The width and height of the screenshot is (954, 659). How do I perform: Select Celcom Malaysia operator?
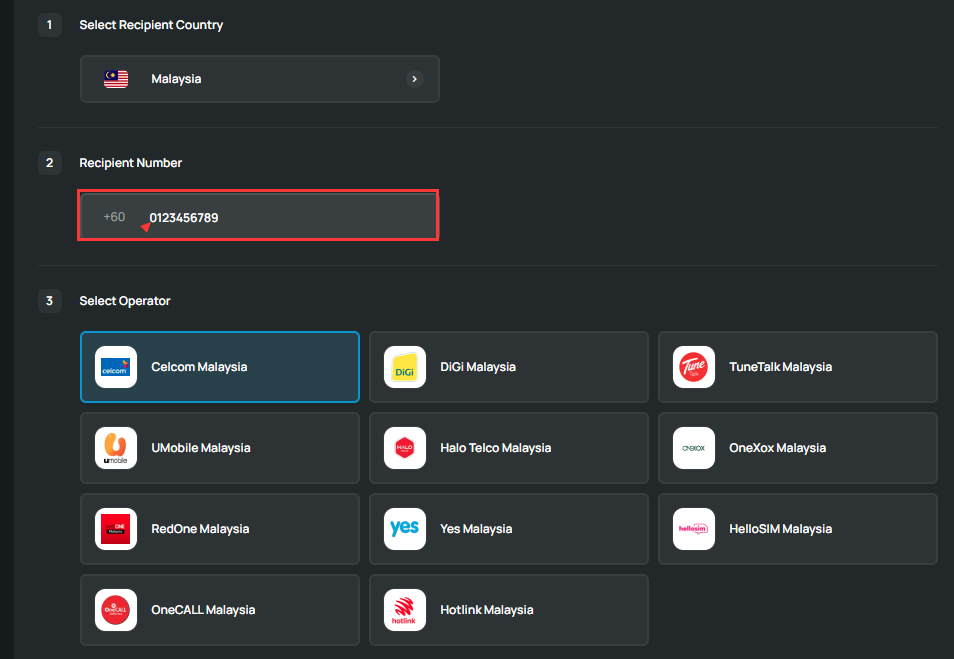[x=220, y=367]
